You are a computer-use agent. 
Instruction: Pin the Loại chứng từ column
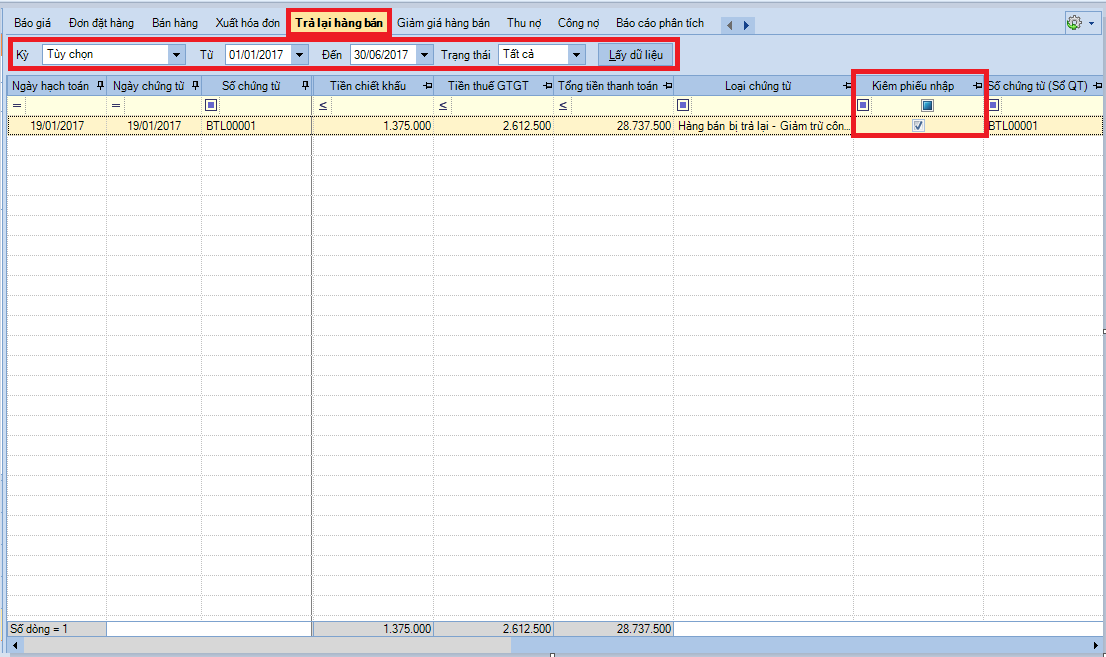click(x=847, y=86)
